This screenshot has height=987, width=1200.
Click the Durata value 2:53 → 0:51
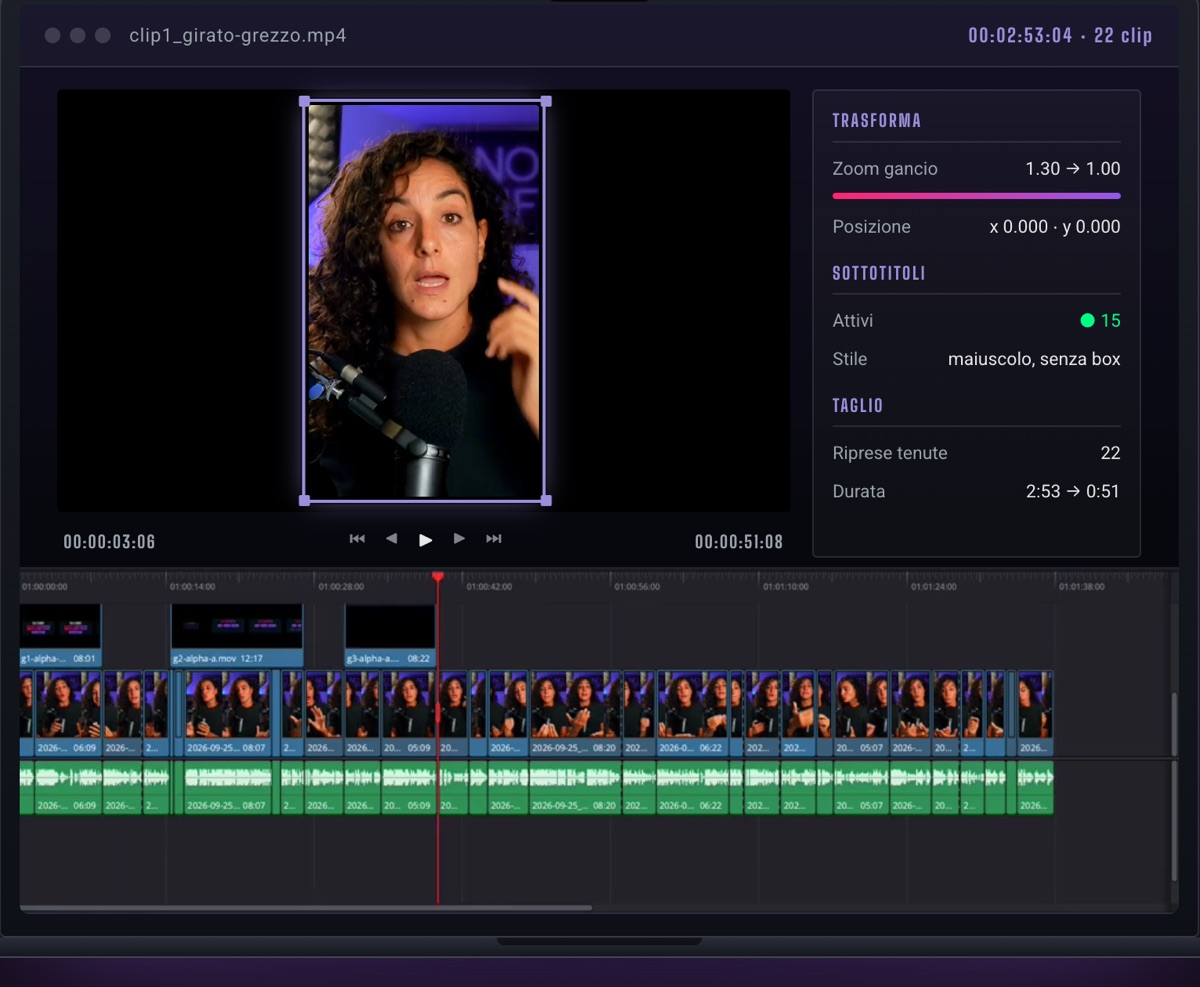(1073, 492)
